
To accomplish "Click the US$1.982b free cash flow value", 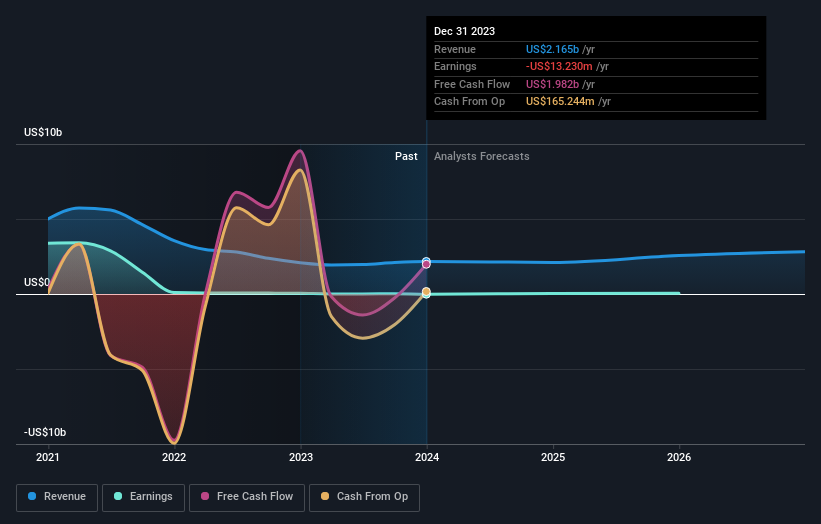I will click(x=552, y=84).
